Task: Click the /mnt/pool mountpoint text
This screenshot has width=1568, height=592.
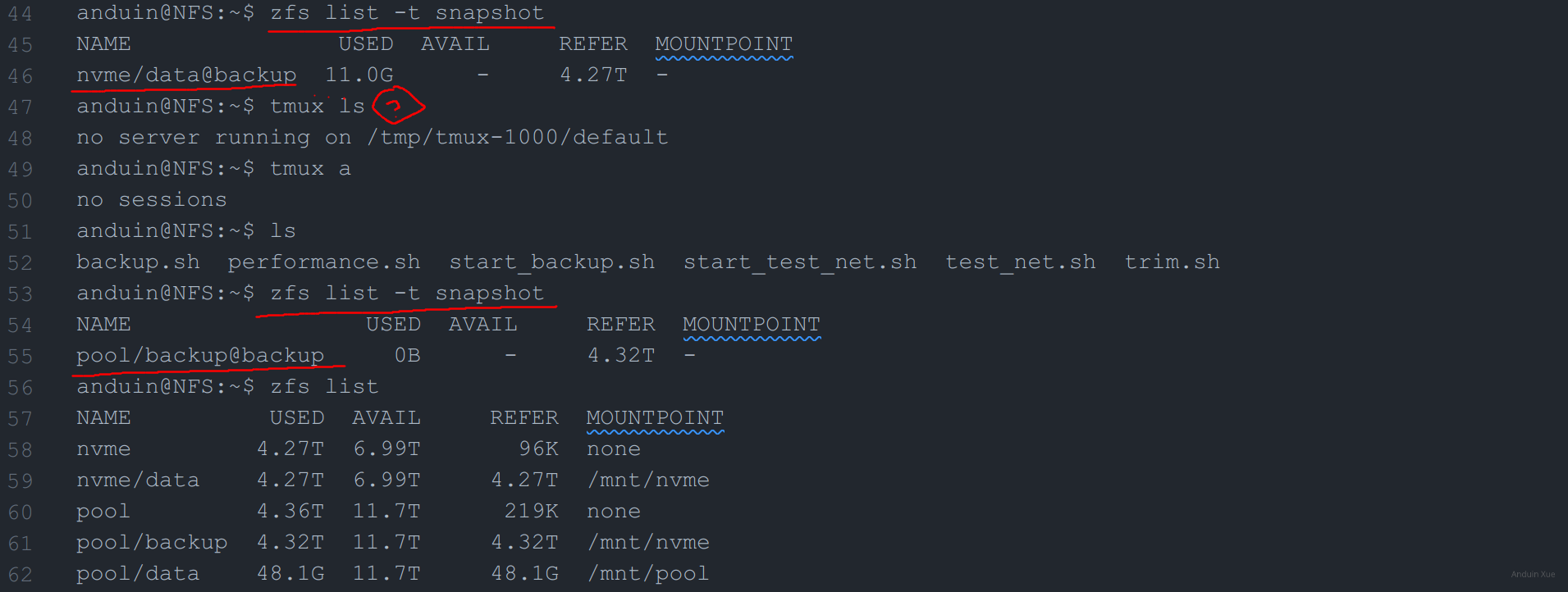Action: [648, 573]
